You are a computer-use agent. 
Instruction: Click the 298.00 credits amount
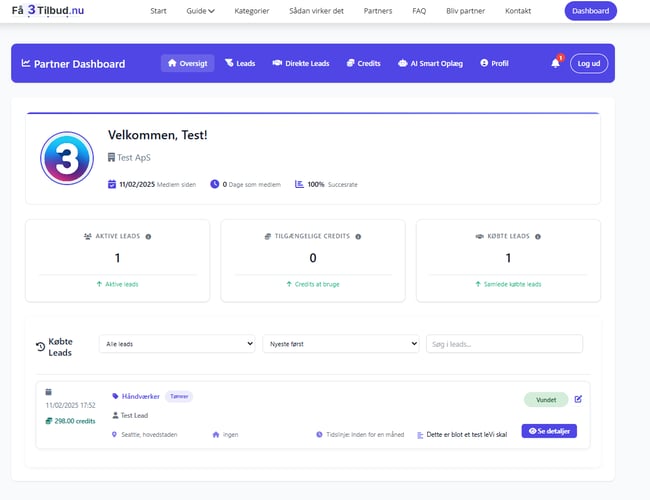click(x=75, y=421)
